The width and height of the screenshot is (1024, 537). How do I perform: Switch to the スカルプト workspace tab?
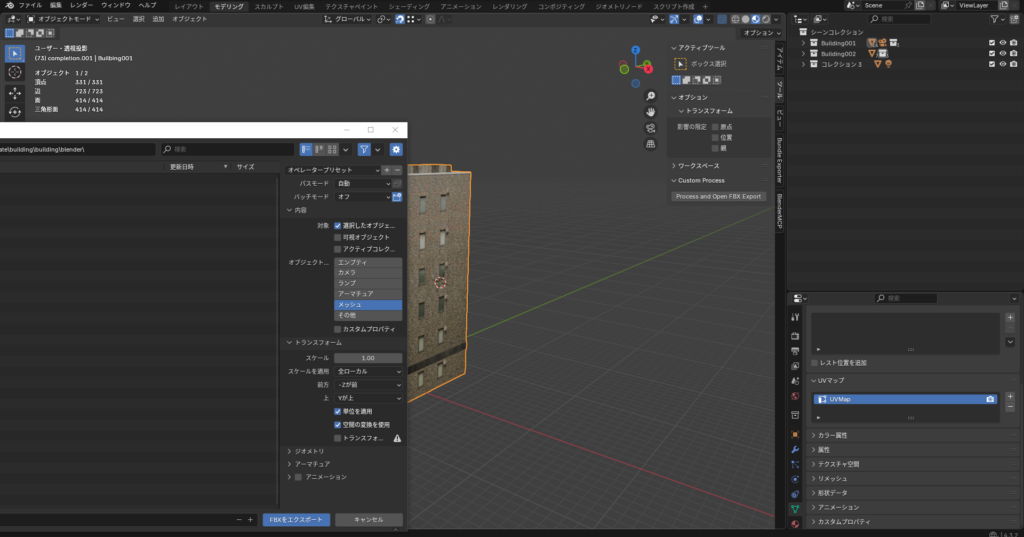(268, 6)
